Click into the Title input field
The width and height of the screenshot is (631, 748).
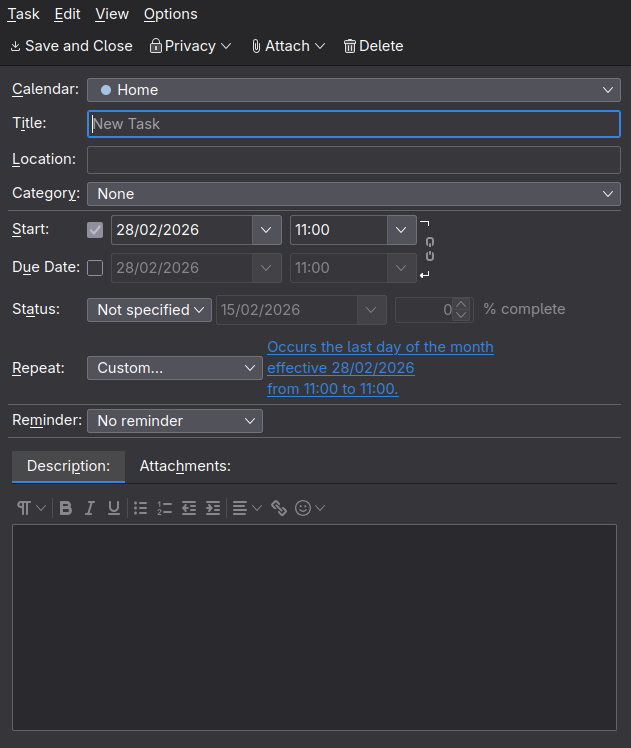[x=353, y=124]
